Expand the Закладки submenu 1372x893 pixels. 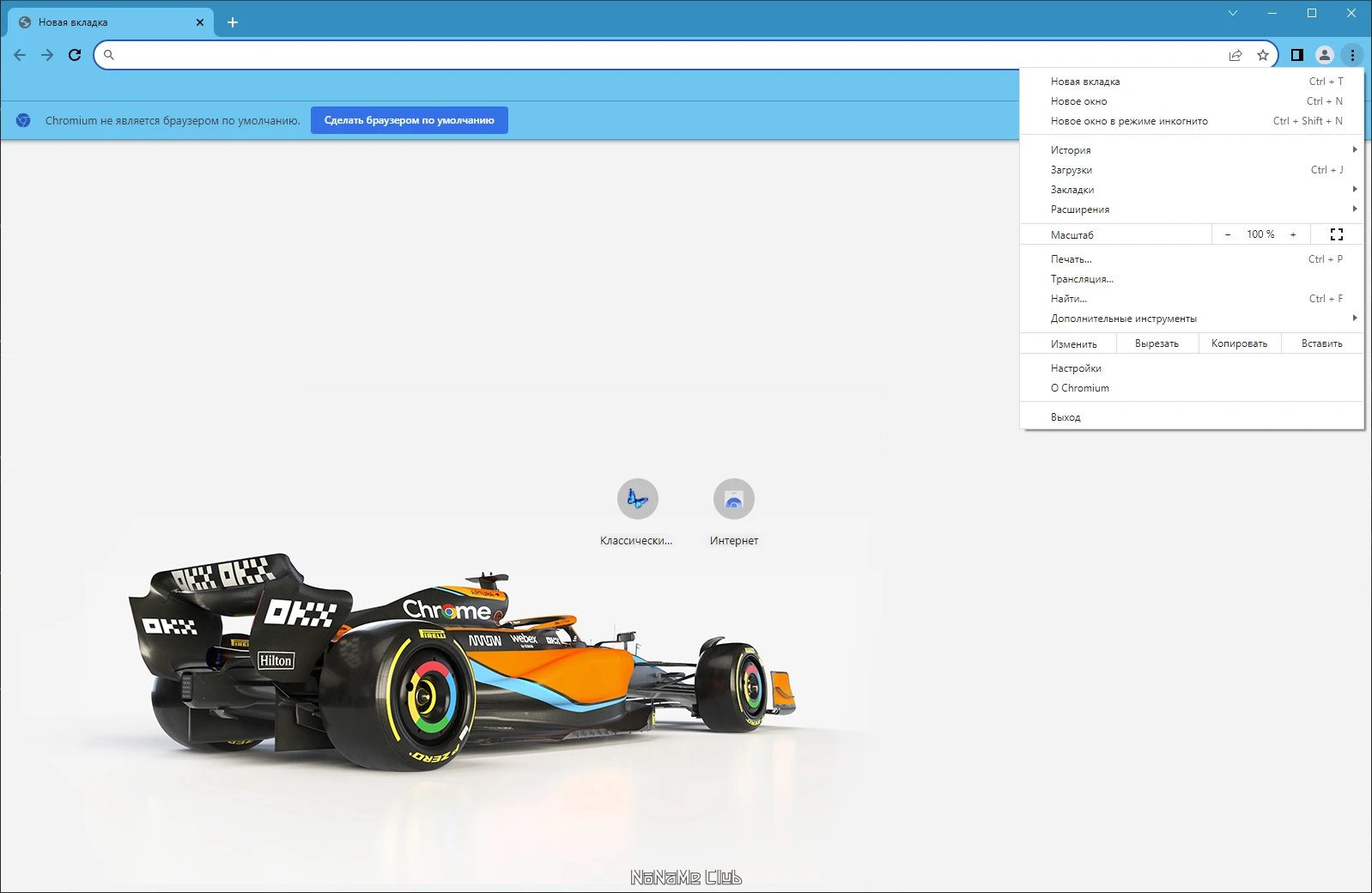click(1192, 190)
